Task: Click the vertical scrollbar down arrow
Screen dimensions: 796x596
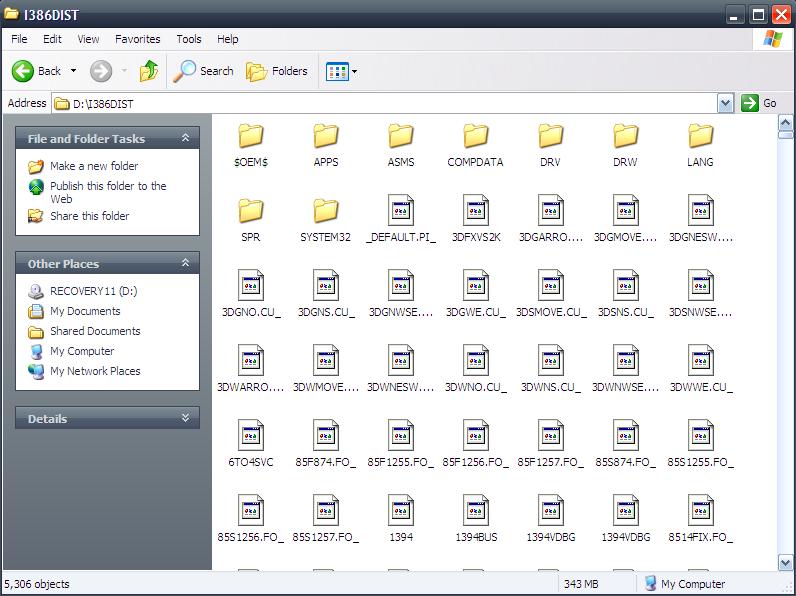Action: coord(786,563)
